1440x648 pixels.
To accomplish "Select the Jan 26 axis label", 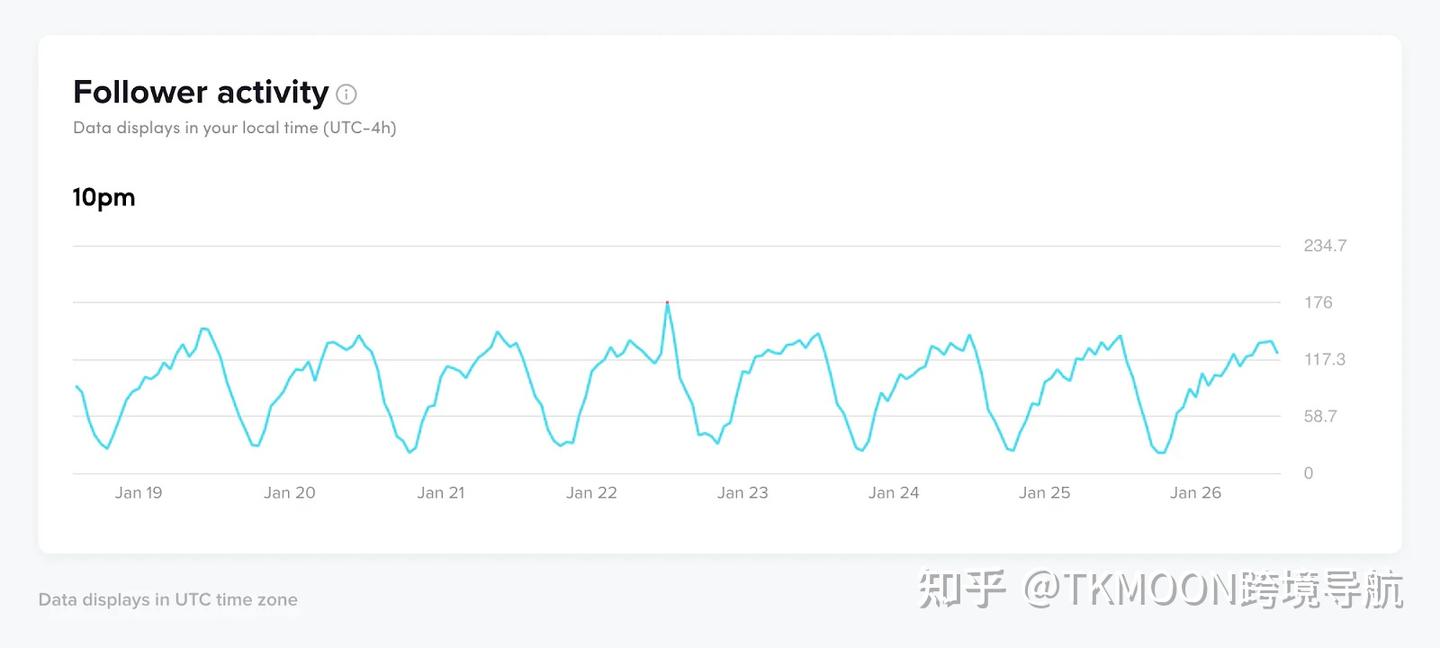I will [1196, 492].
